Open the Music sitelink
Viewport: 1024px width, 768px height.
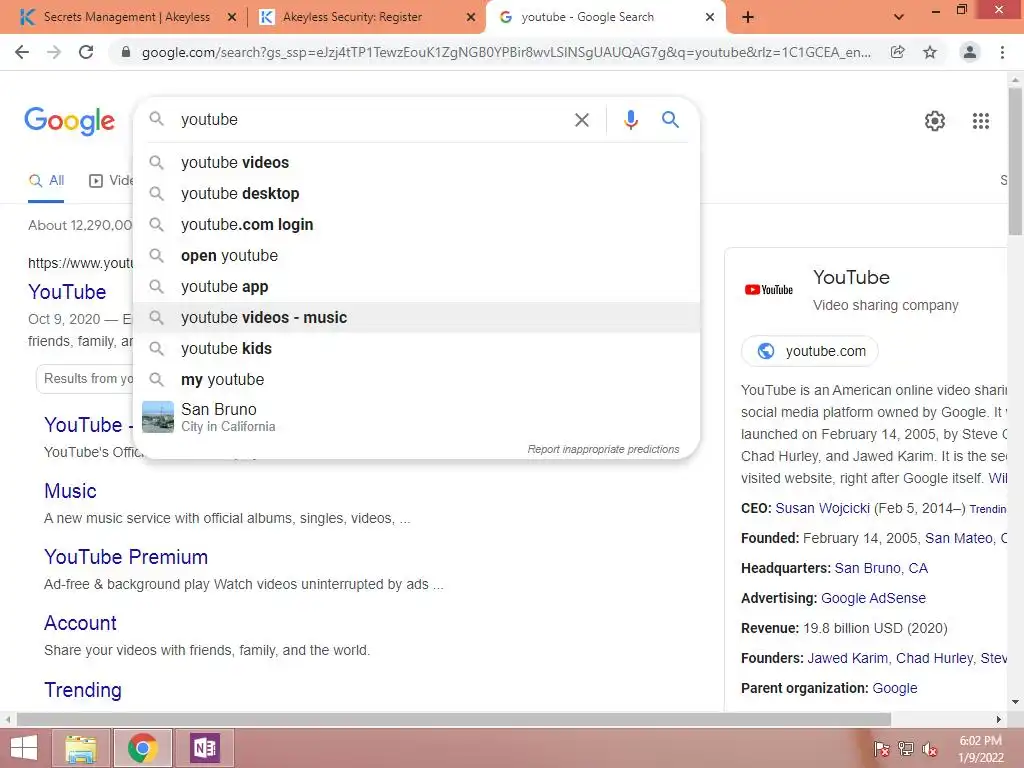point(70,491)
